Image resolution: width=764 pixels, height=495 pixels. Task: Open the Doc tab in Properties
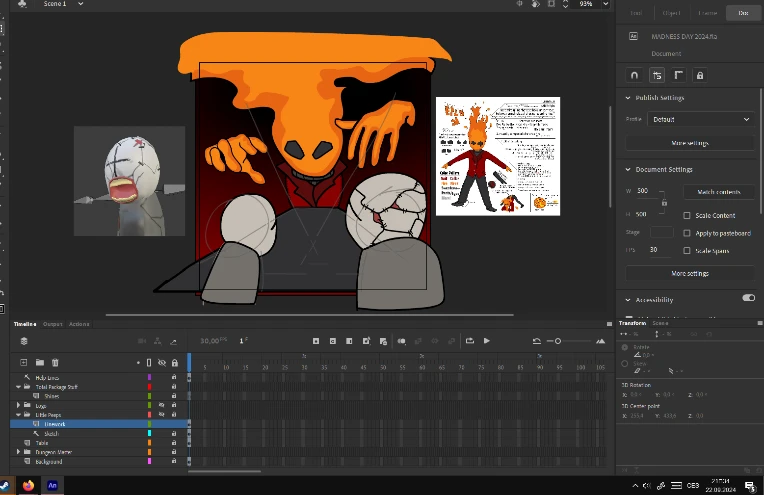pos(742,13)
